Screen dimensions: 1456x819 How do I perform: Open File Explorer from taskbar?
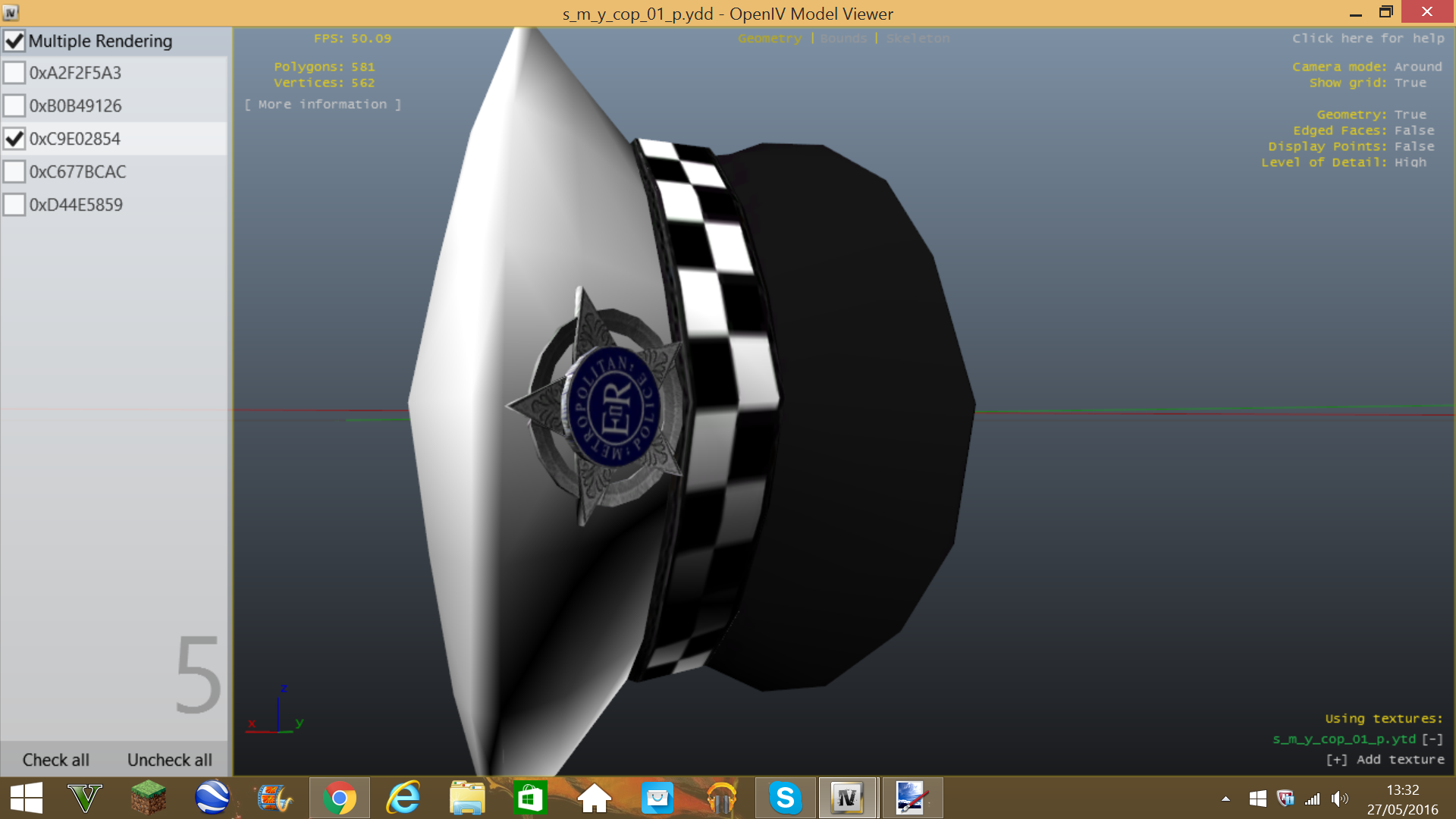[466, 798]
